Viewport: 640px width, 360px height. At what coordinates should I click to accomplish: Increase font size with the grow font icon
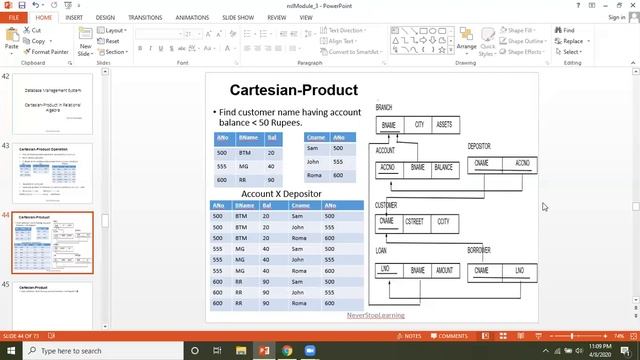[209, 34]
